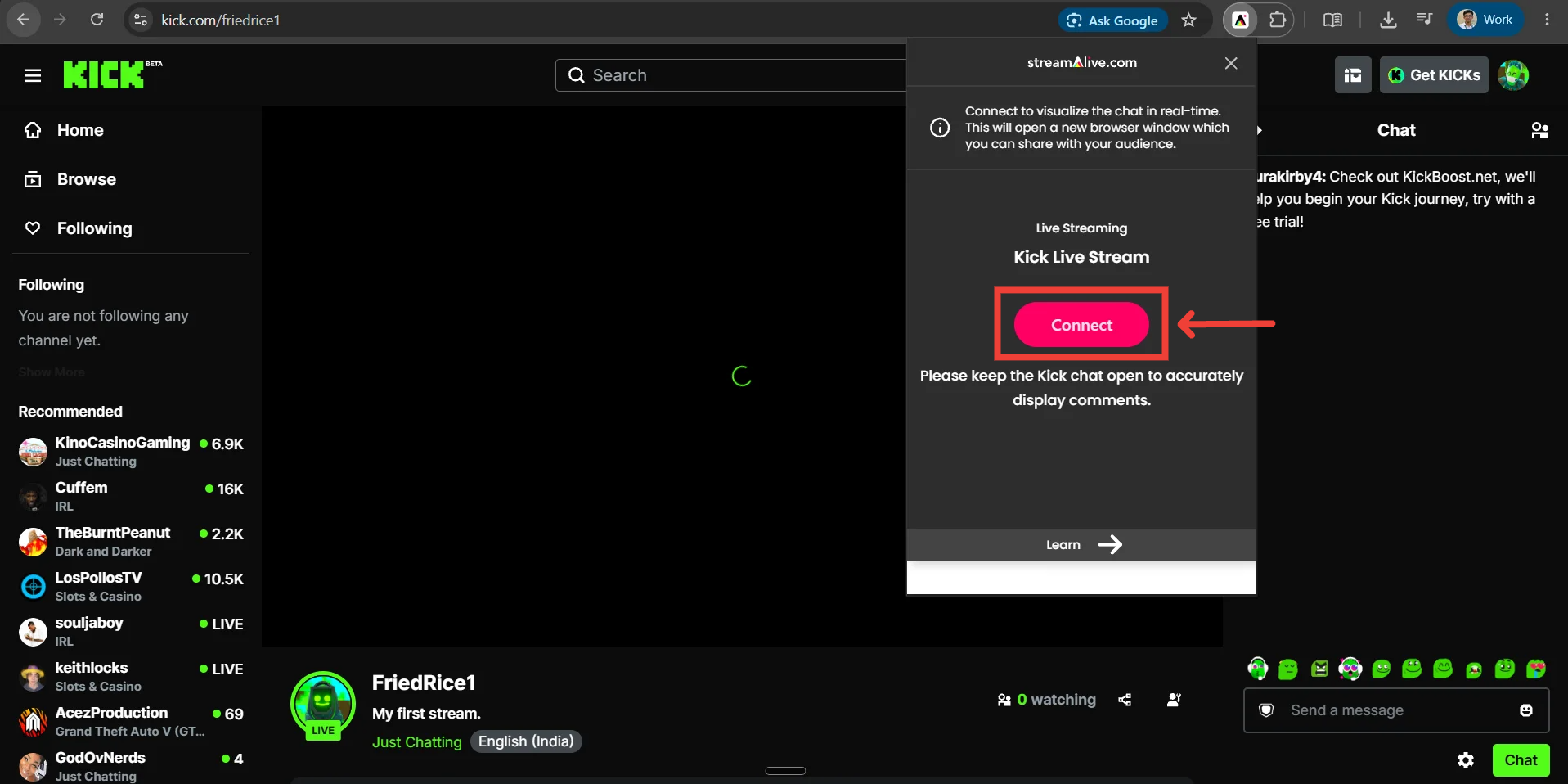
Task: Open keithlocks recommended channel
Action: point(131,676)
